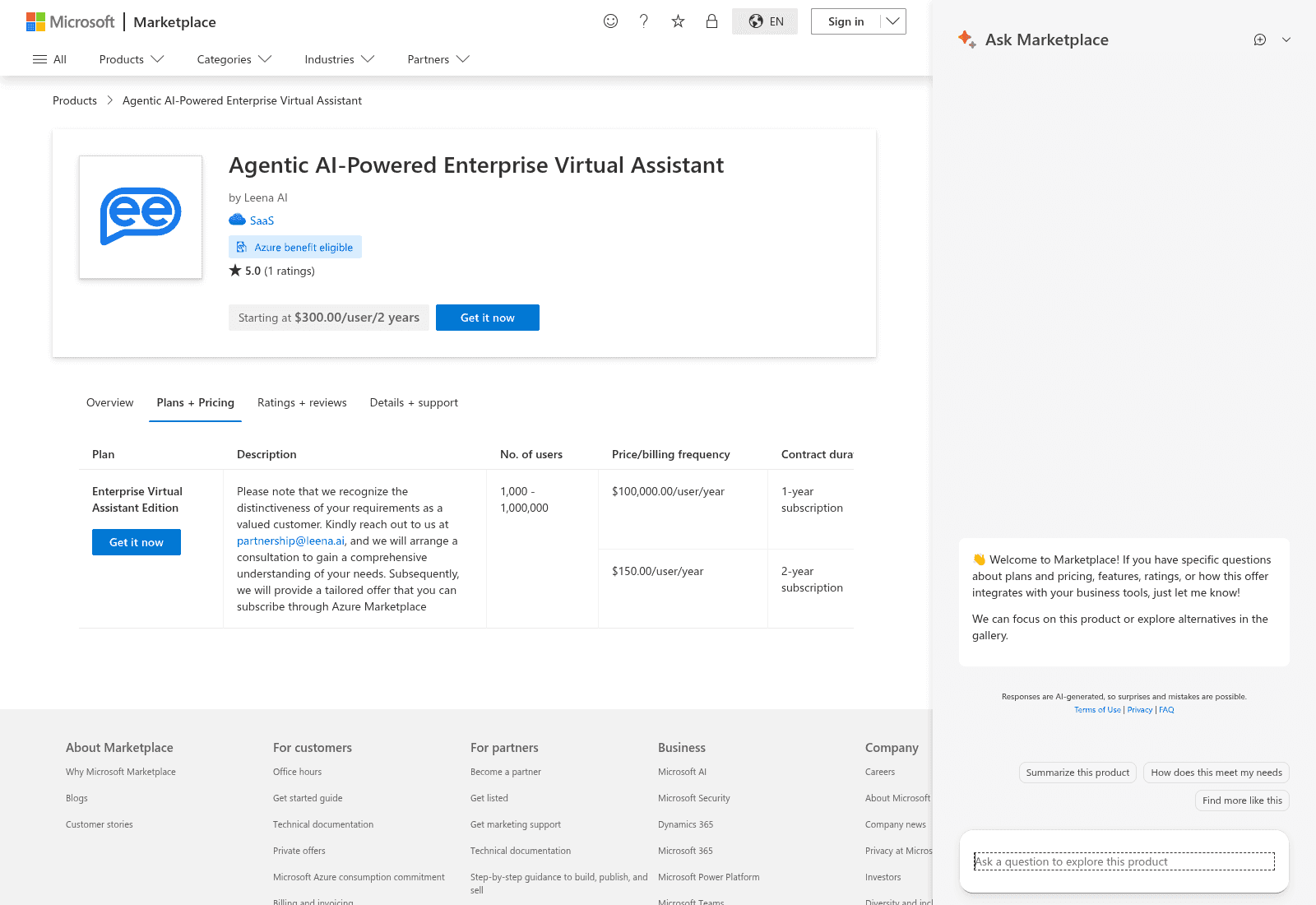Open Become a partner footer link
1316x905 pixels.
click(506, 772)
